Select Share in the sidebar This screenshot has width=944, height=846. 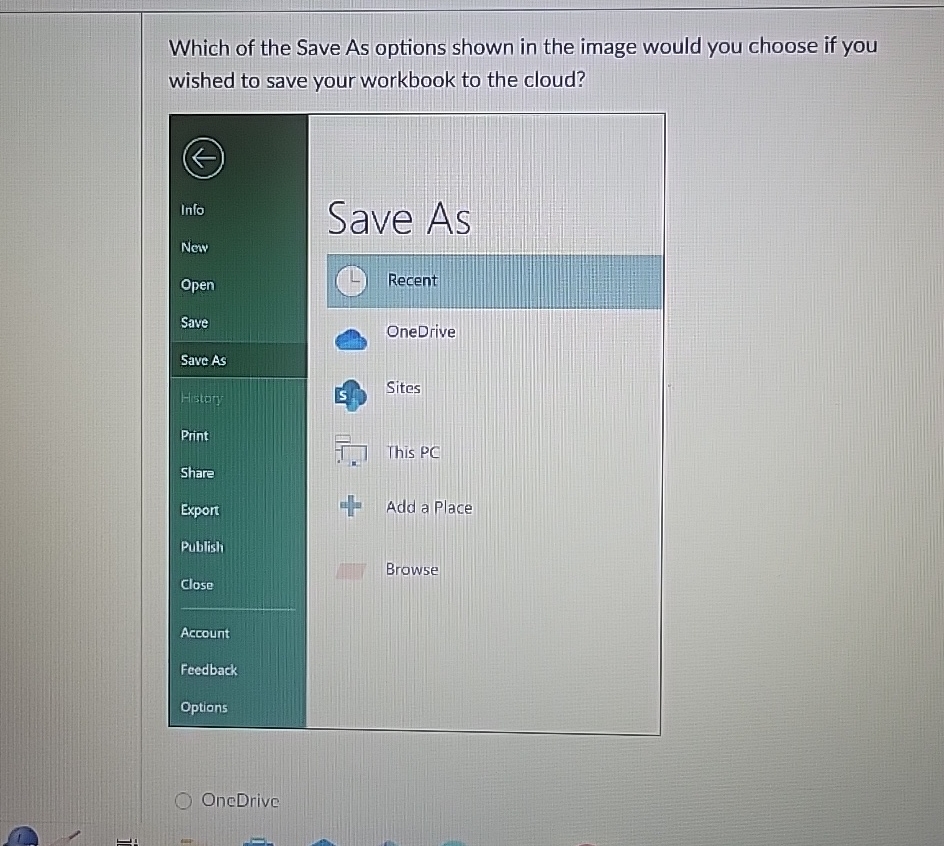click(197, 472)
